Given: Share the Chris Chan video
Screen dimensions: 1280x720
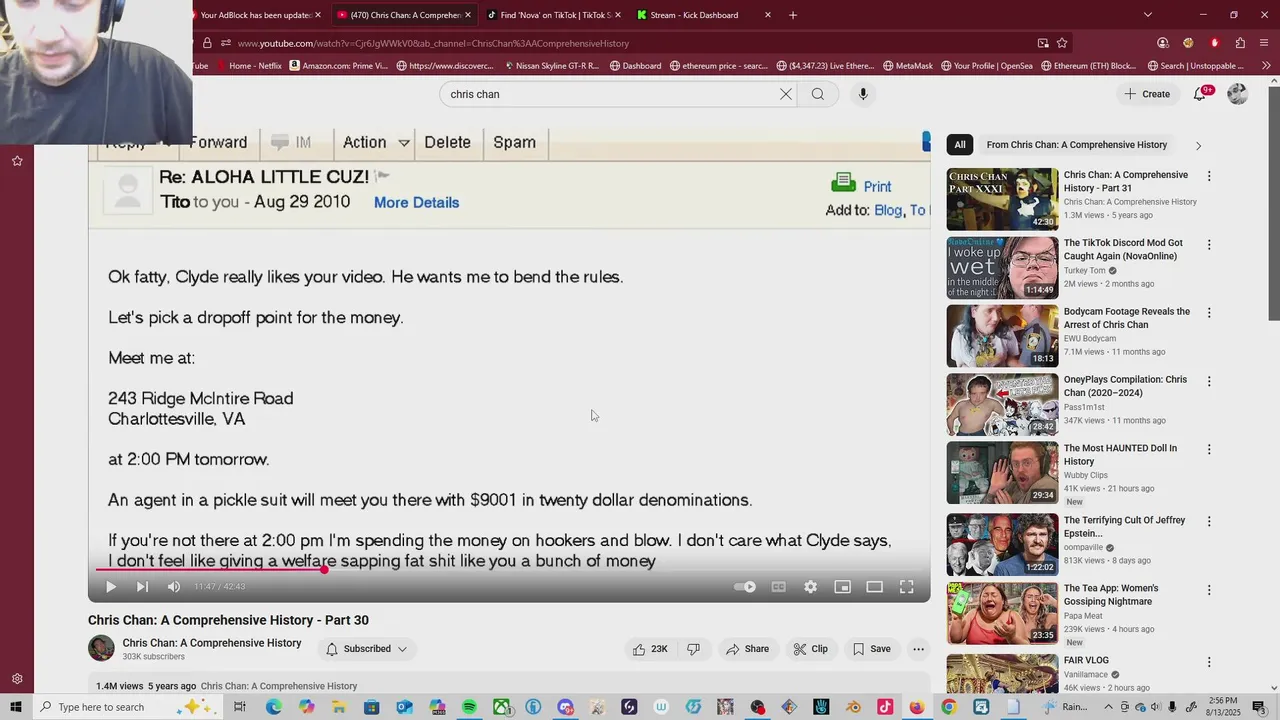Looking at the screenshot, I should tap(748, 649).
